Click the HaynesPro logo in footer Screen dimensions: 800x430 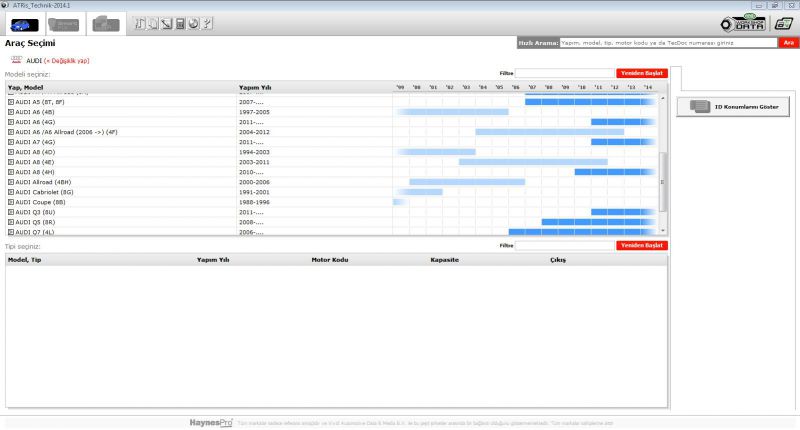coord(211,423)
